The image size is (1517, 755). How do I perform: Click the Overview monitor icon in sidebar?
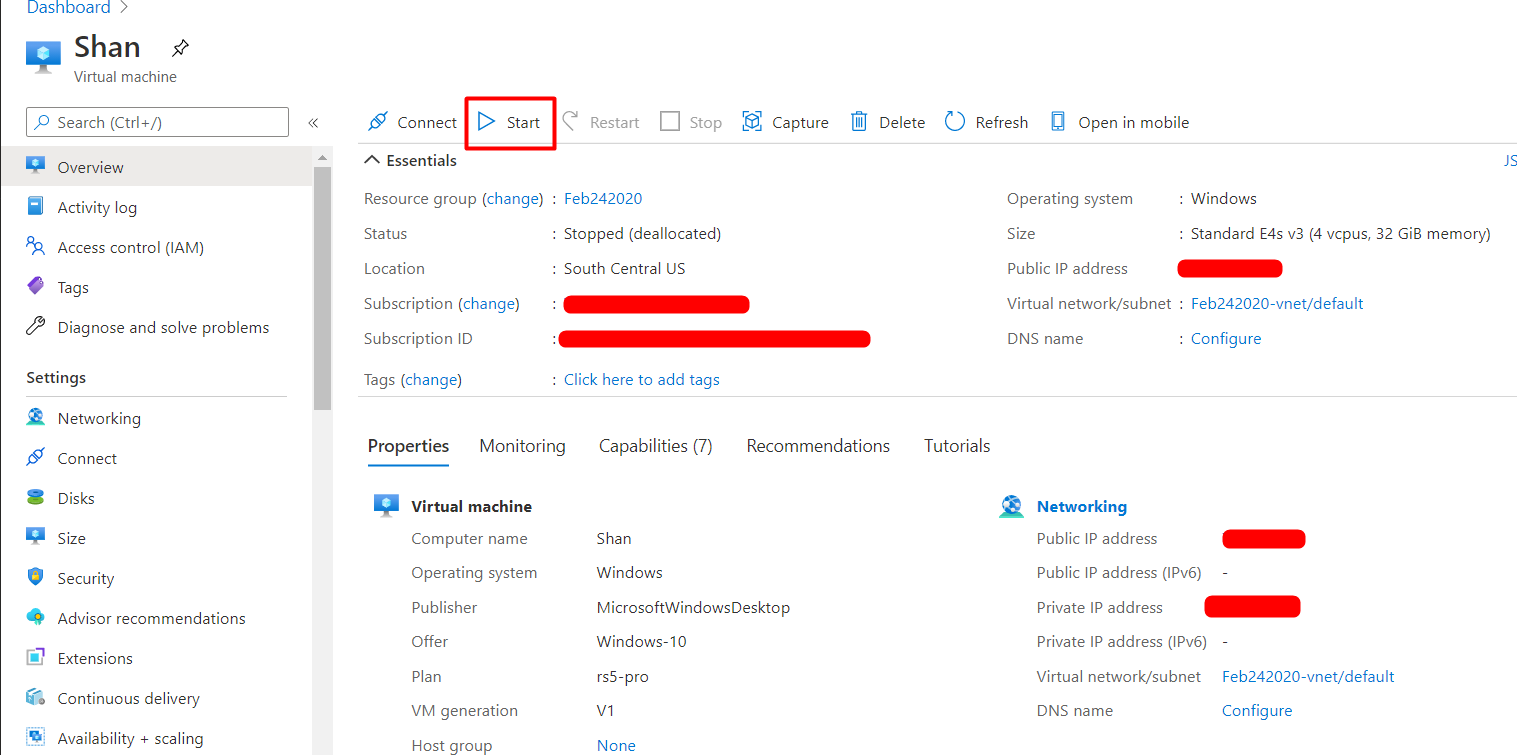(36, 166)
